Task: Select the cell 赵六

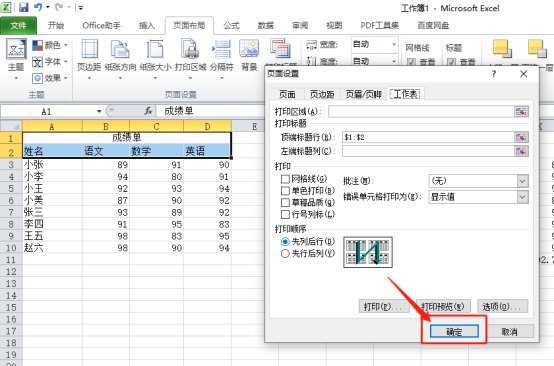Action: tap(52, 248)
